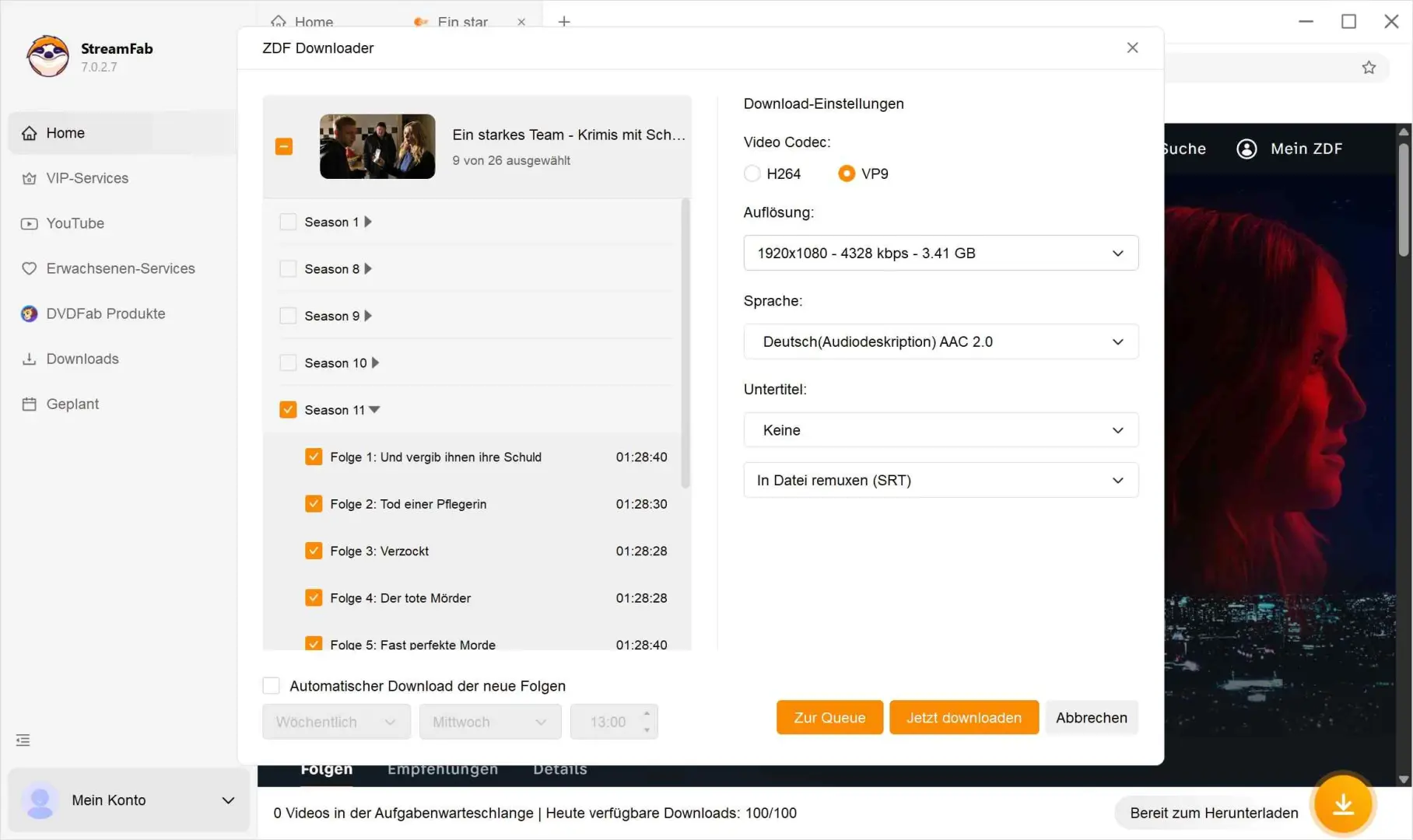Click the Zur Queue button

coord(829,717)
